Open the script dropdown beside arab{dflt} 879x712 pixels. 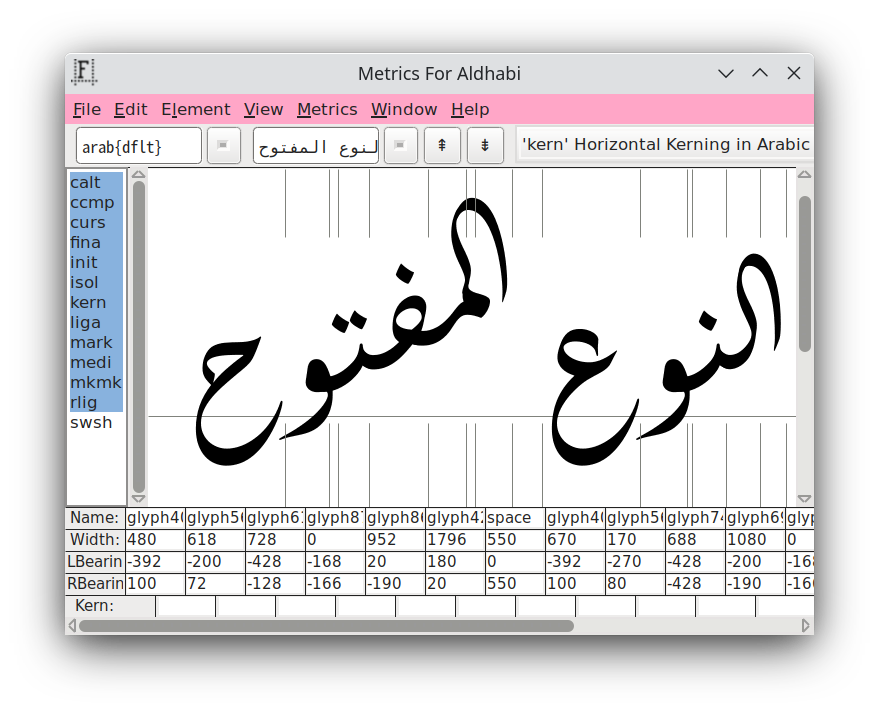click(223, 145)
